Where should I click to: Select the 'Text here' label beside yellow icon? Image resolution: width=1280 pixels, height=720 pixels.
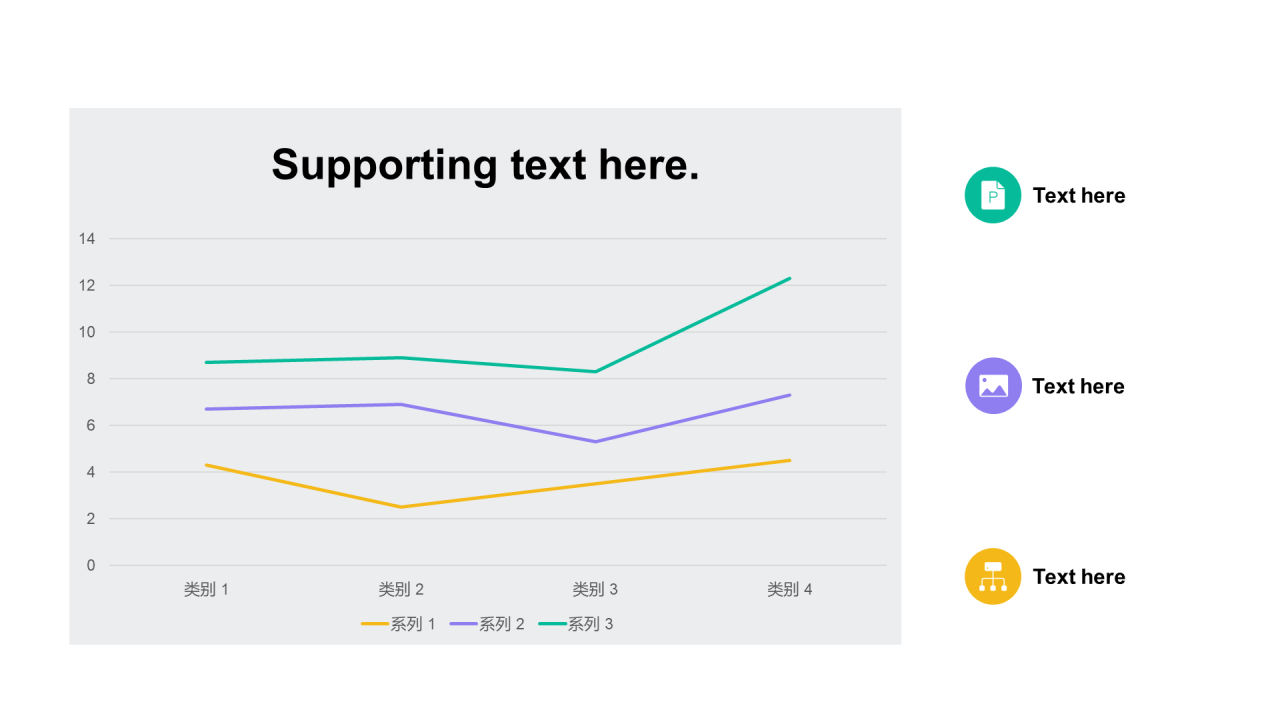[x=1079, y=577]
